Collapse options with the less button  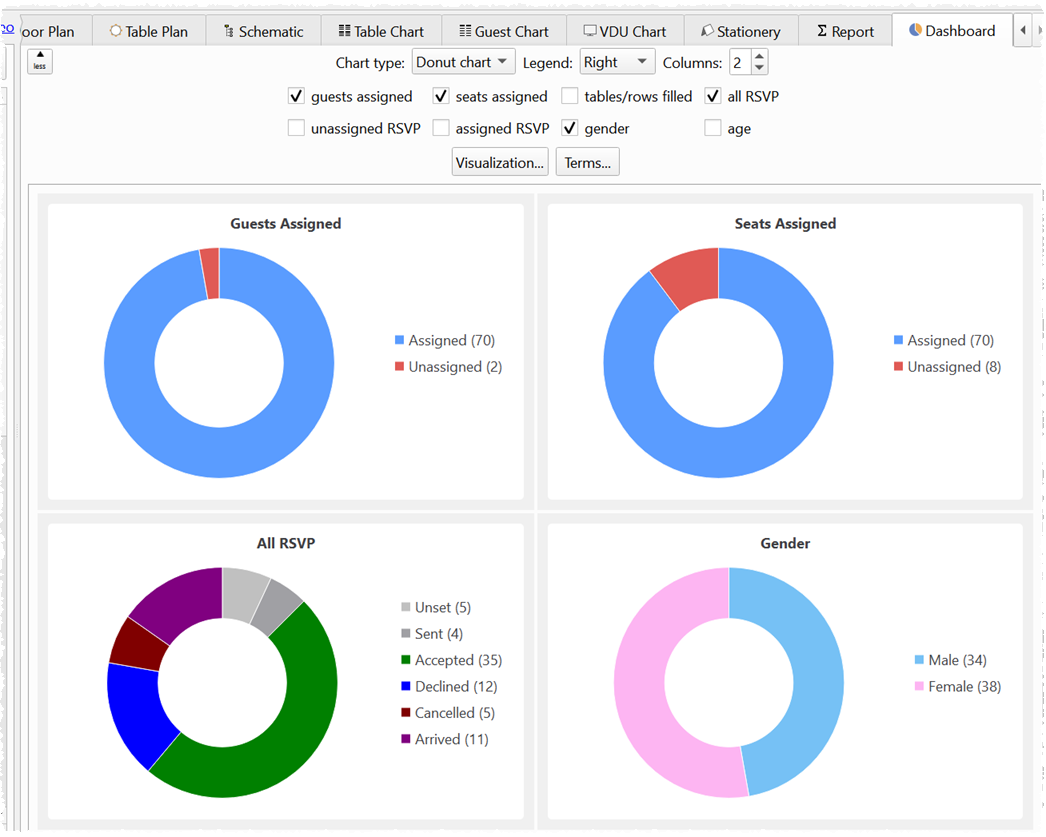point(39,62)
